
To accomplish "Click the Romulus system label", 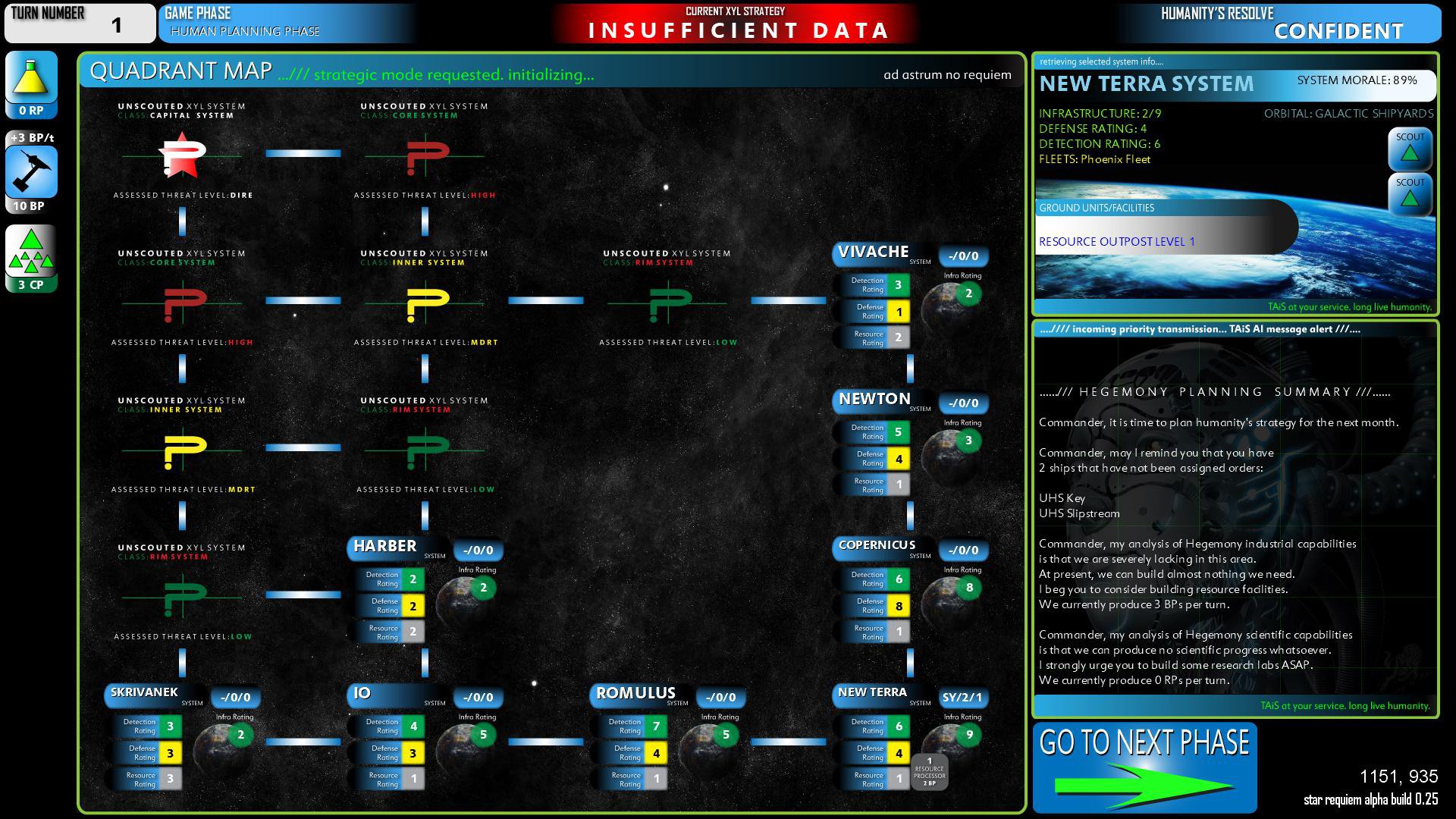I will (635, 694).
